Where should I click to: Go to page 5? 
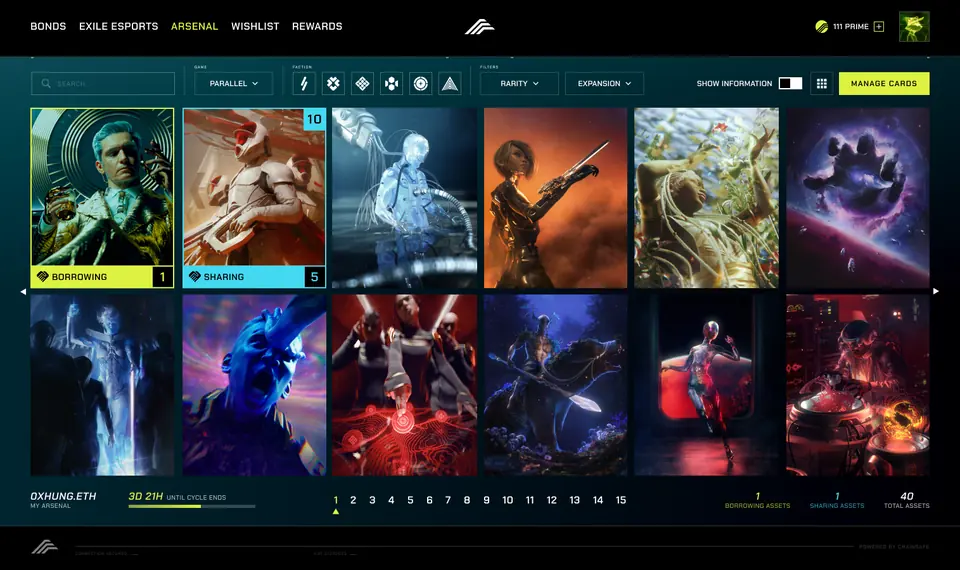(410, 500)
